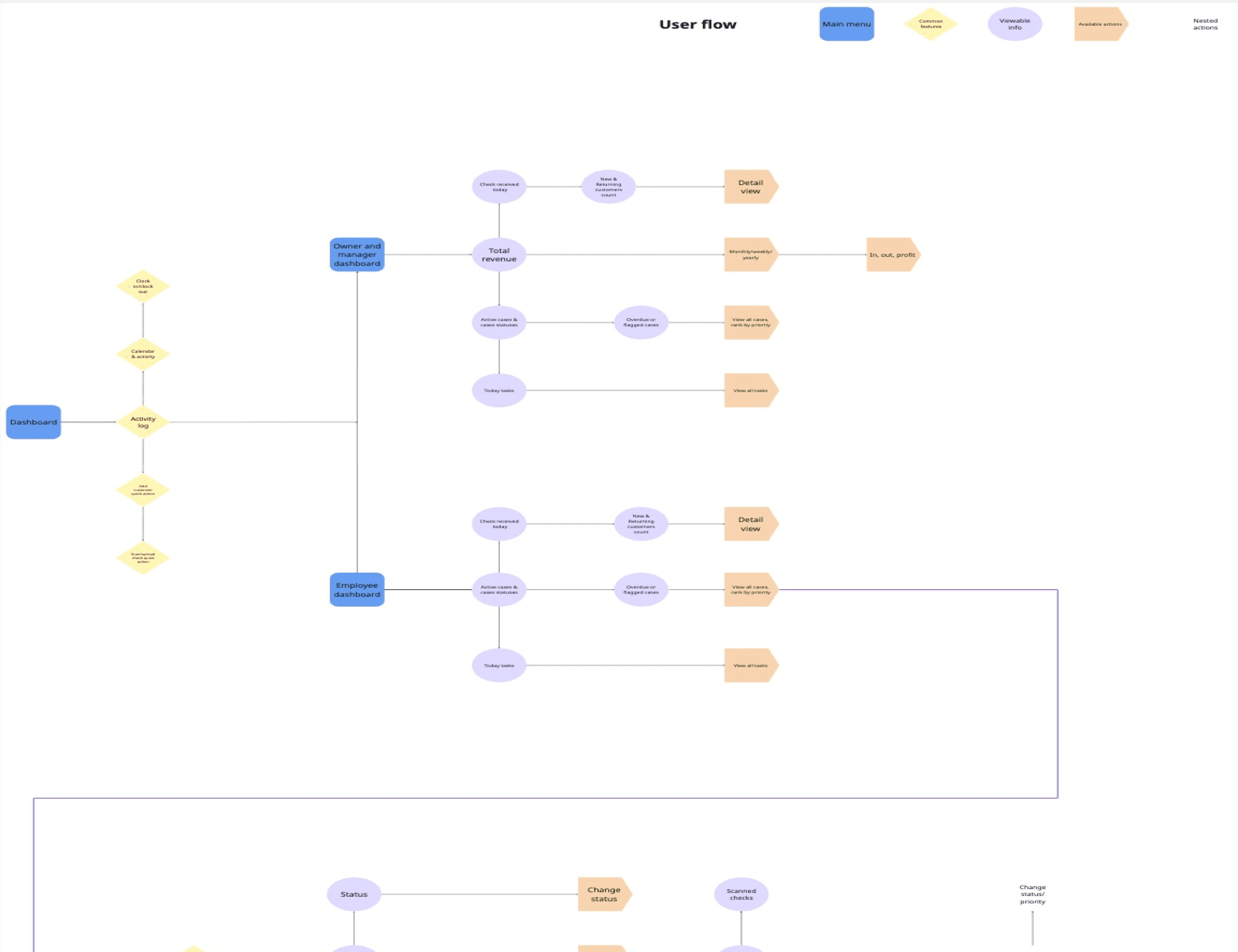The height and width of the screenshot is (952, 1238).
Task: Click the Nested actions legend text
Action: 1205,24
